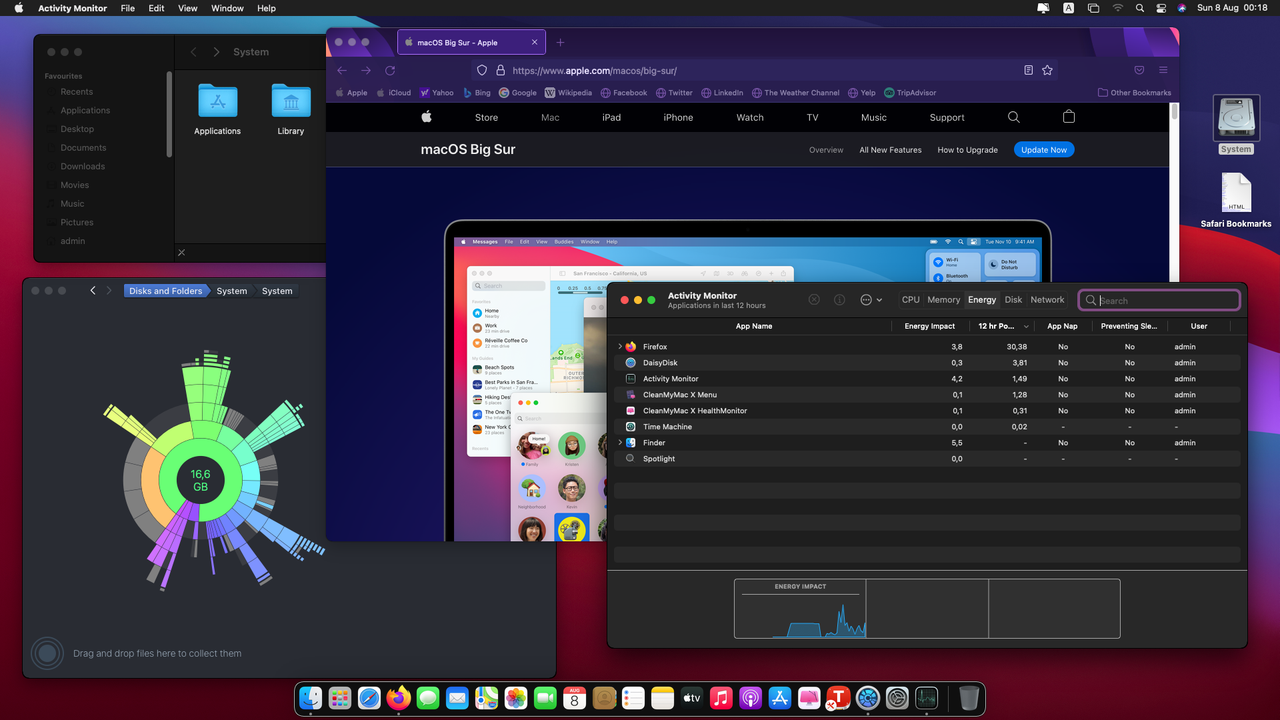This screenshot has width=1280, height=720.
Task: Open the Other Bookmarks folder in Firefox
Action: click(1134, 93)
